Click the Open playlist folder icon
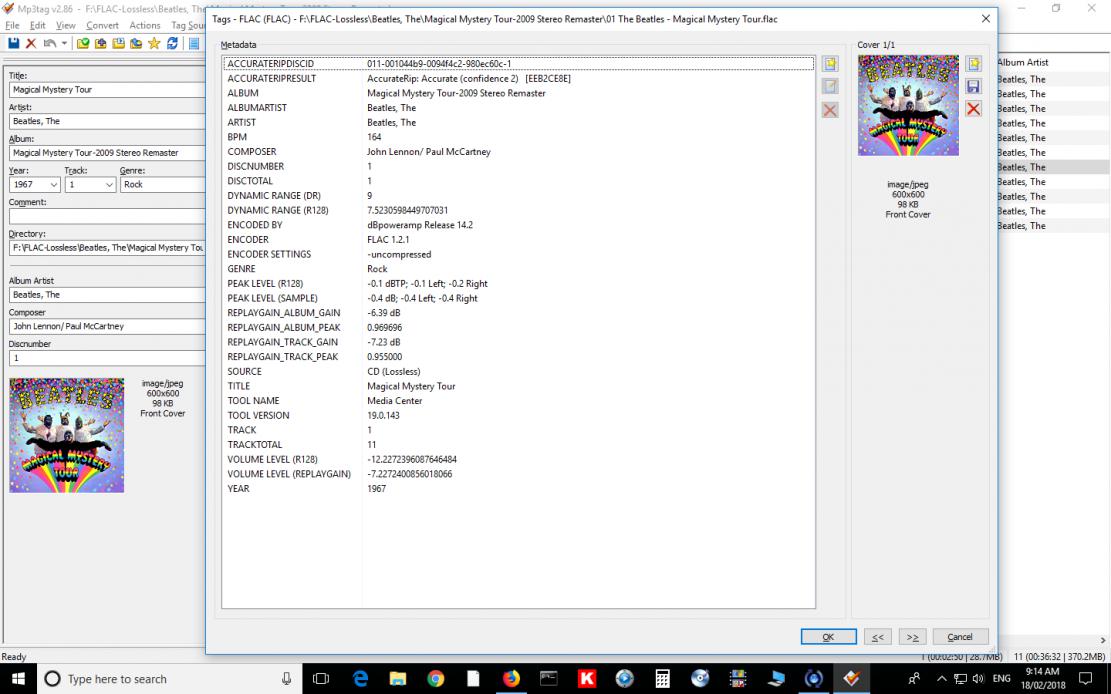Viewport: 1111px width, 694px height. click(118, 43)
